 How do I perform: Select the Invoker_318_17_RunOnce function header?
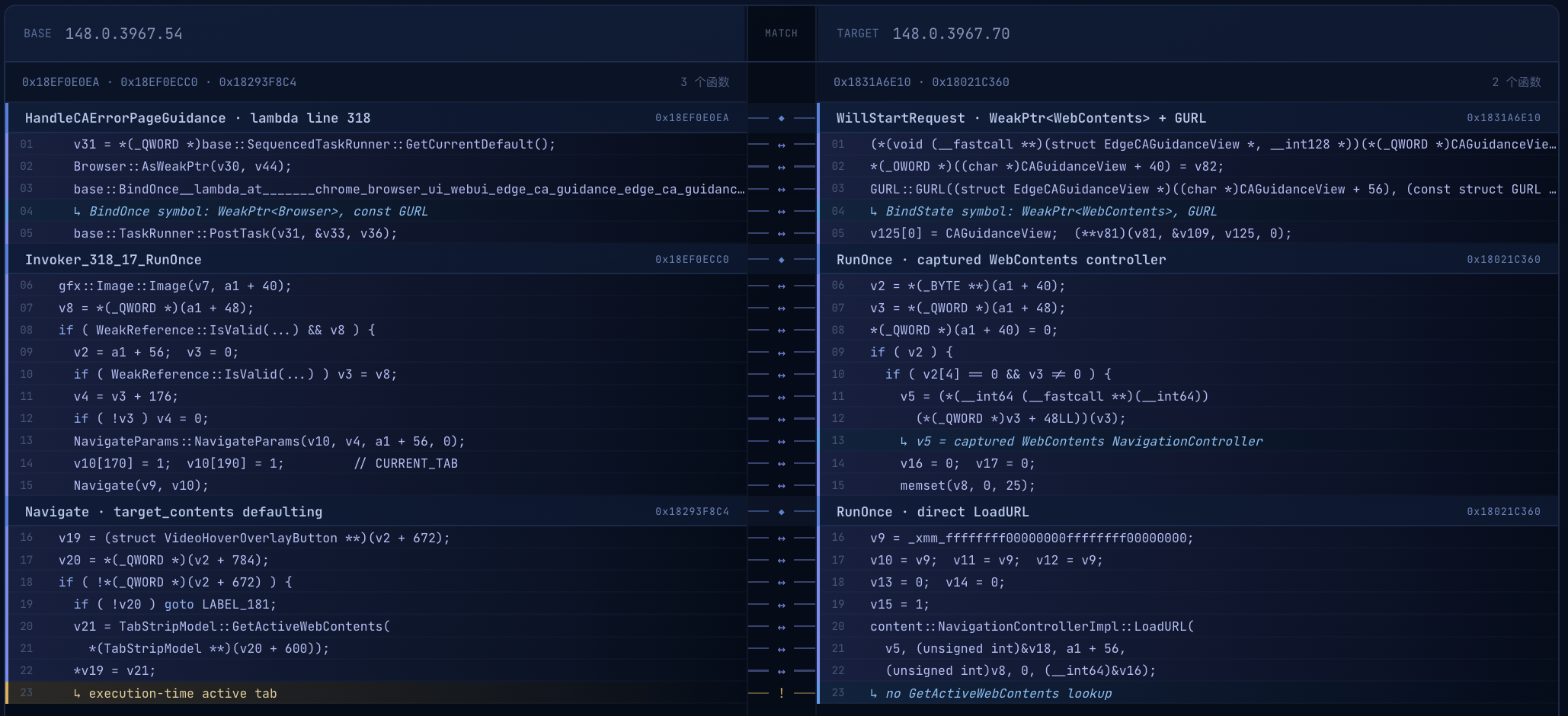click(376, 260)
